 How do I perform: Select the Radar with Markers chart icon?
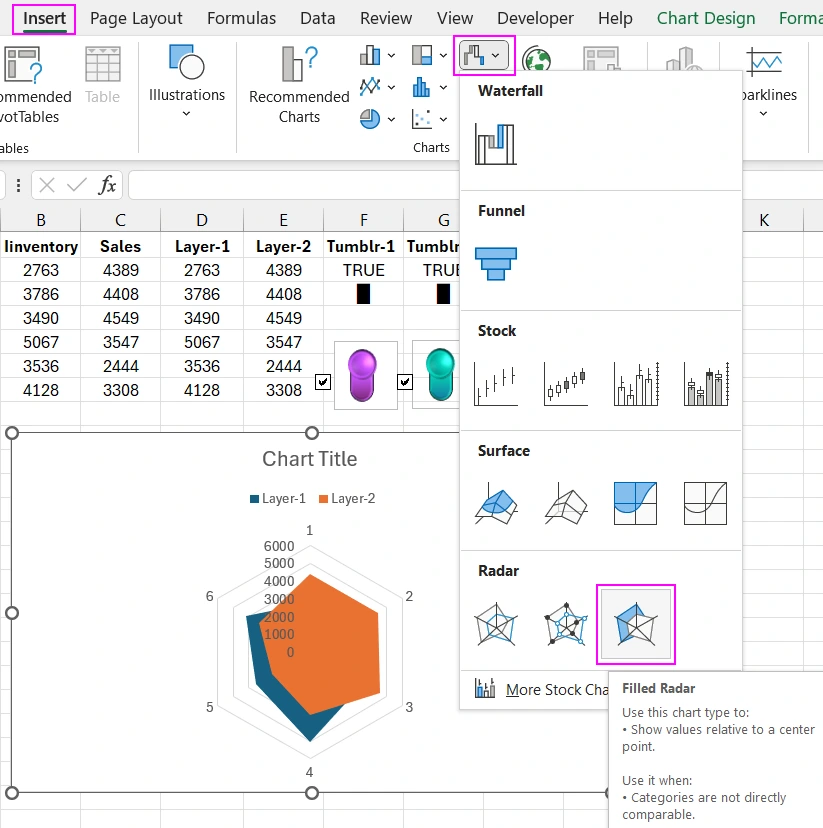[x=566, y=623]
